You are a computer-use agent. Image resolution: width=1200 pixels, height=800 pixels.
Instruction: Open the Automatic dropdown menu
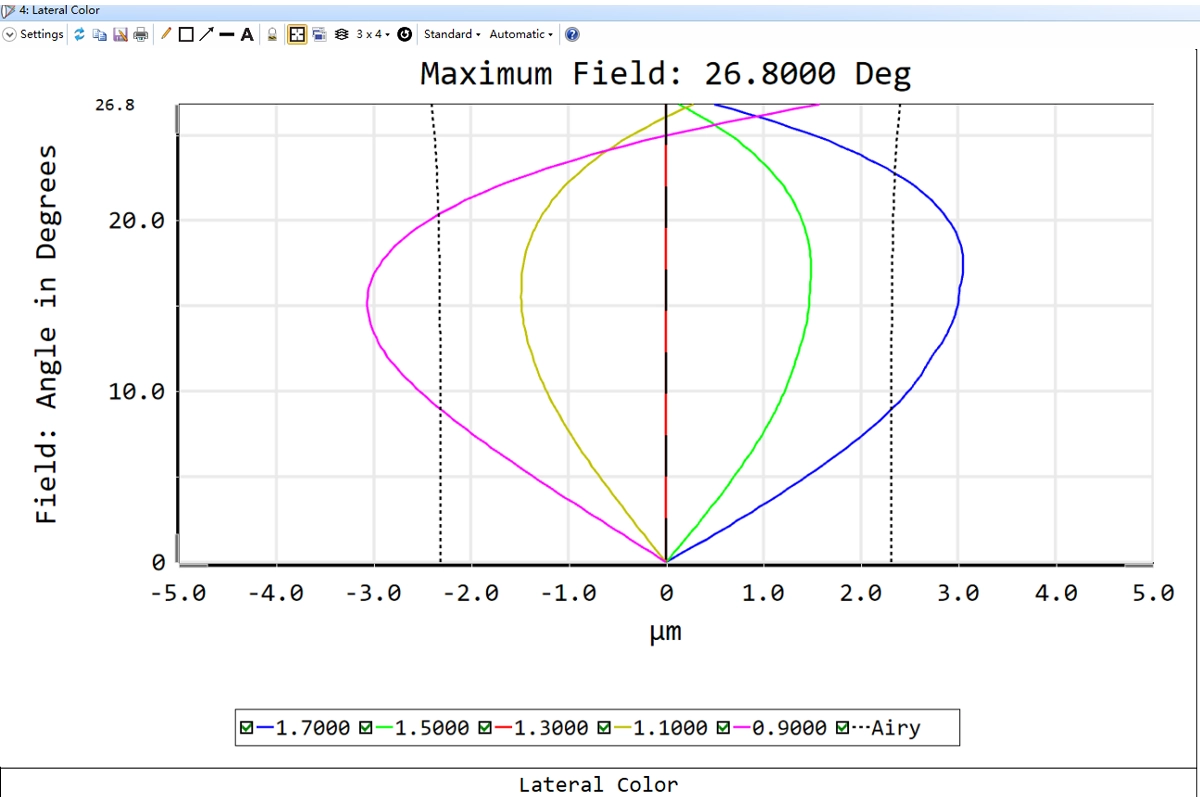pyautogui.click(x=520, y=34)
